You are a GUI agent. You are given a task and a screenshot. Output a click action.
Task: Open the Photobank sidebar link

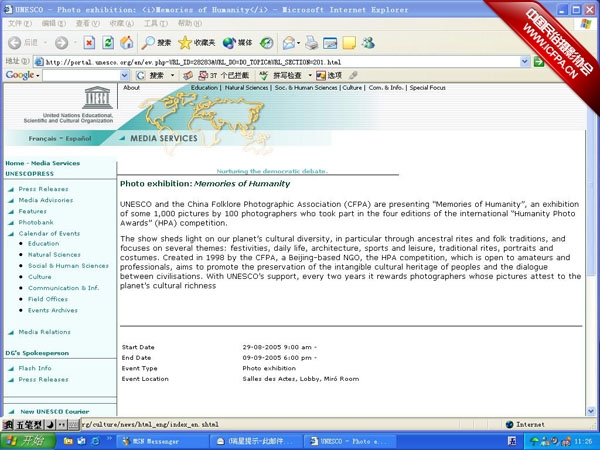tap(36, 222)
